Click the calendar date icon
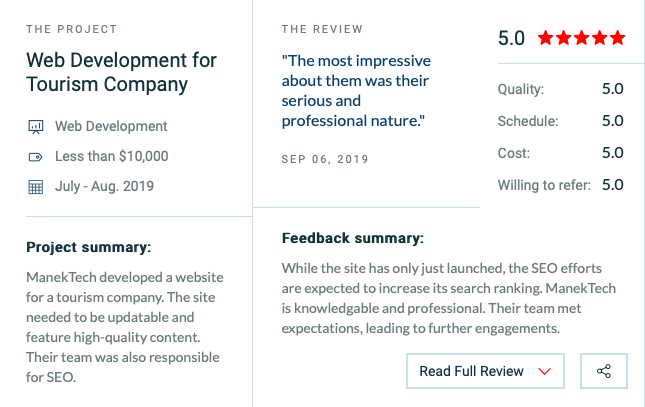The height and width of the screenshot is (407, 645). pos(35,187)
